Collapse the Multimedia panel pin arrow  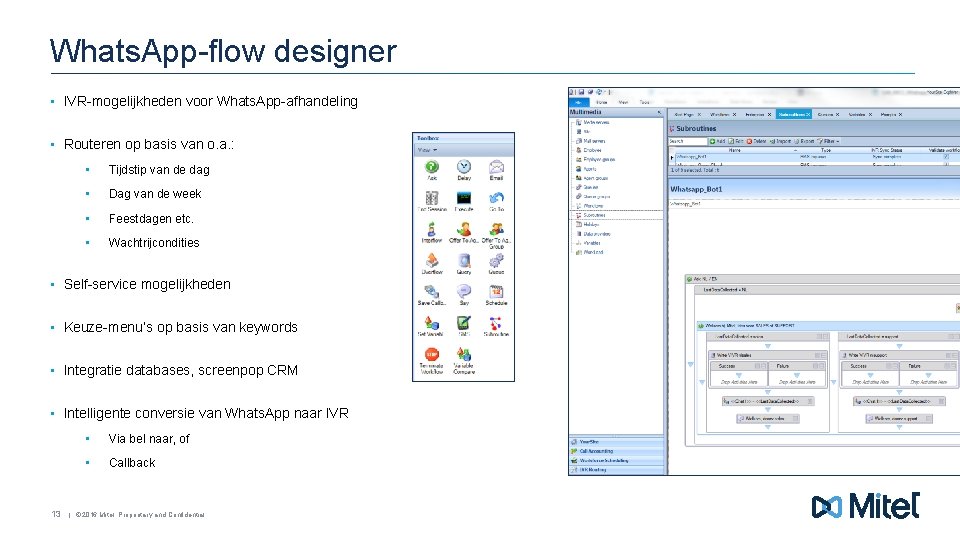pyautogui.click(x=659, y=113)
